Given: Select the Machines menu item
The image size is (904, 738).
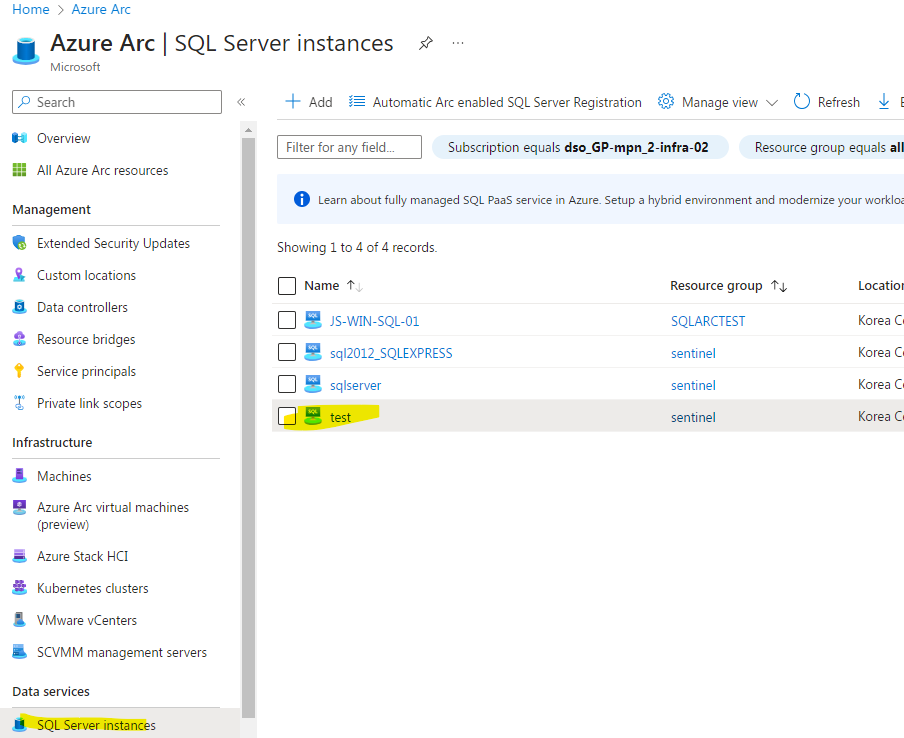Looking at the screenshot, I should pos(64,476).
